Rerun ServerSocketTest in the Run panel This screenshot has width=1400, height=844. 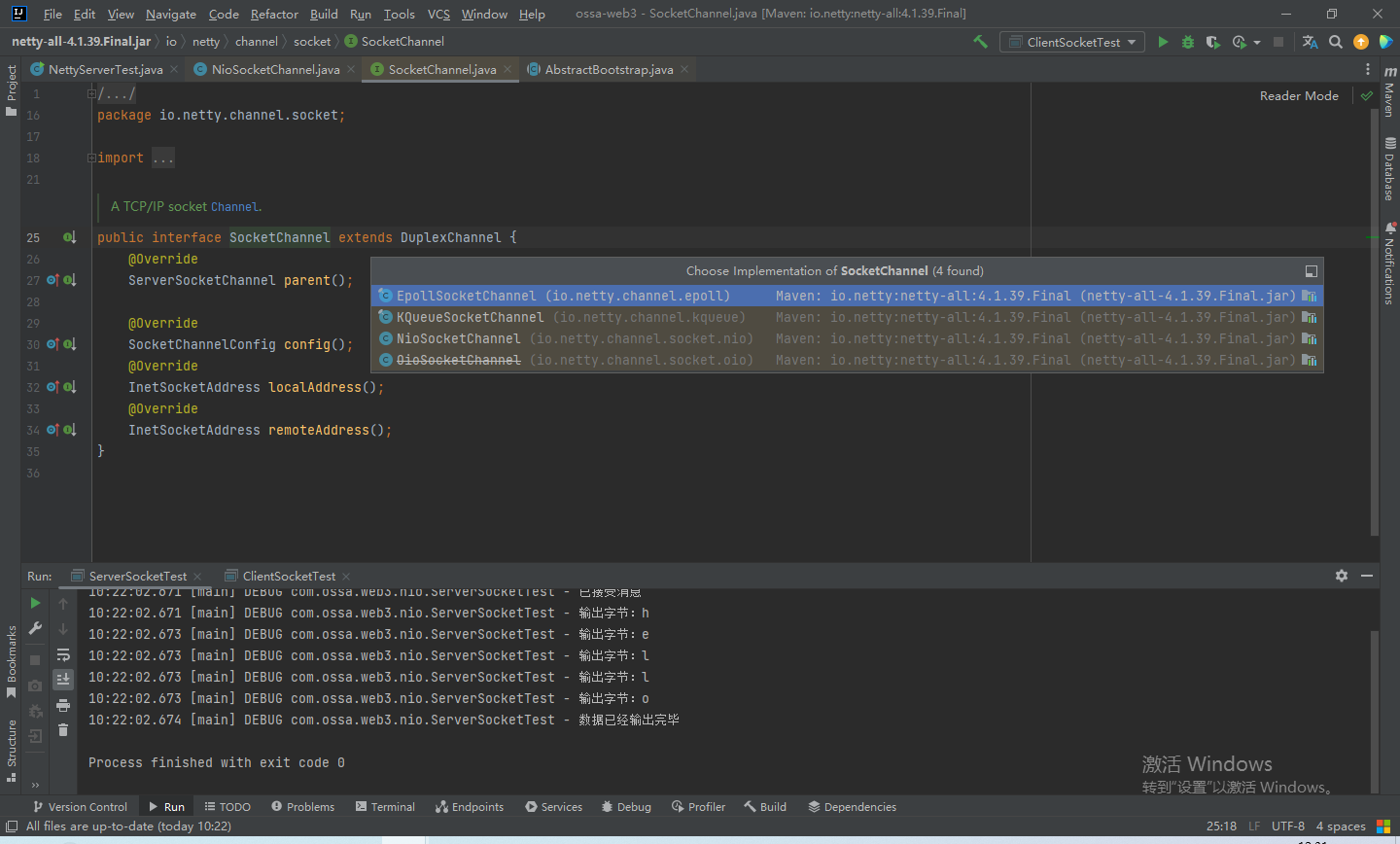tap(36, 603)
